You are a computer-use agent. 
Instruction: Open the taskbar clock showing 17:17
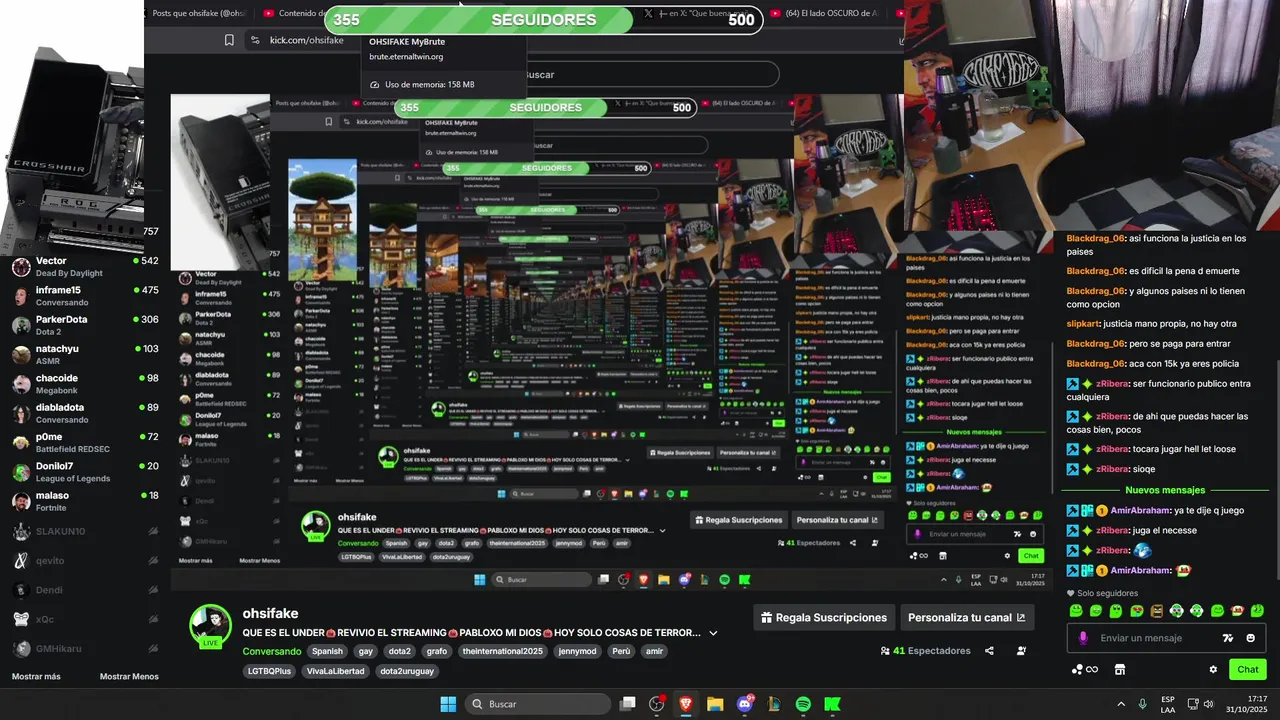click(1247, 704)
